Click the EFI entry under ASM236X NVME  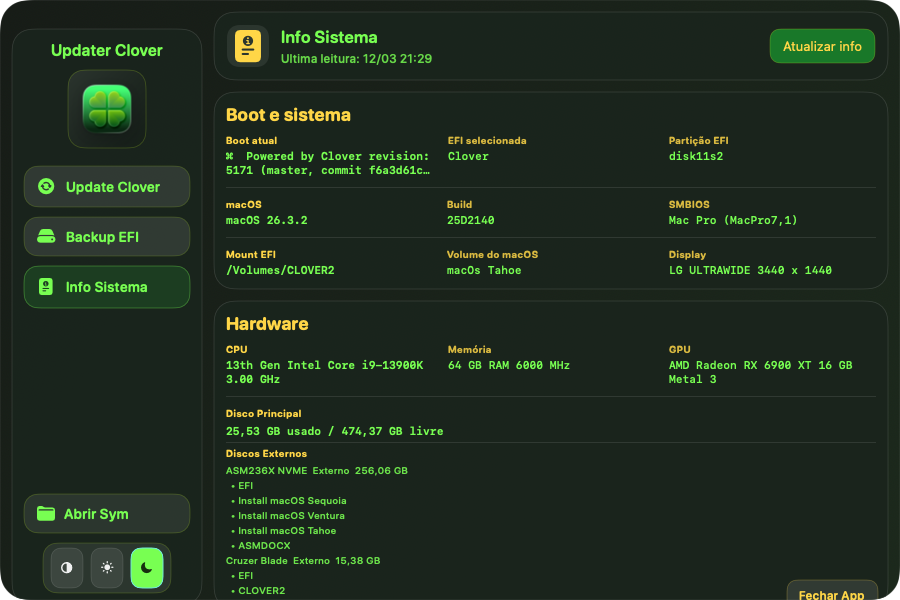[x=245, y=486]
